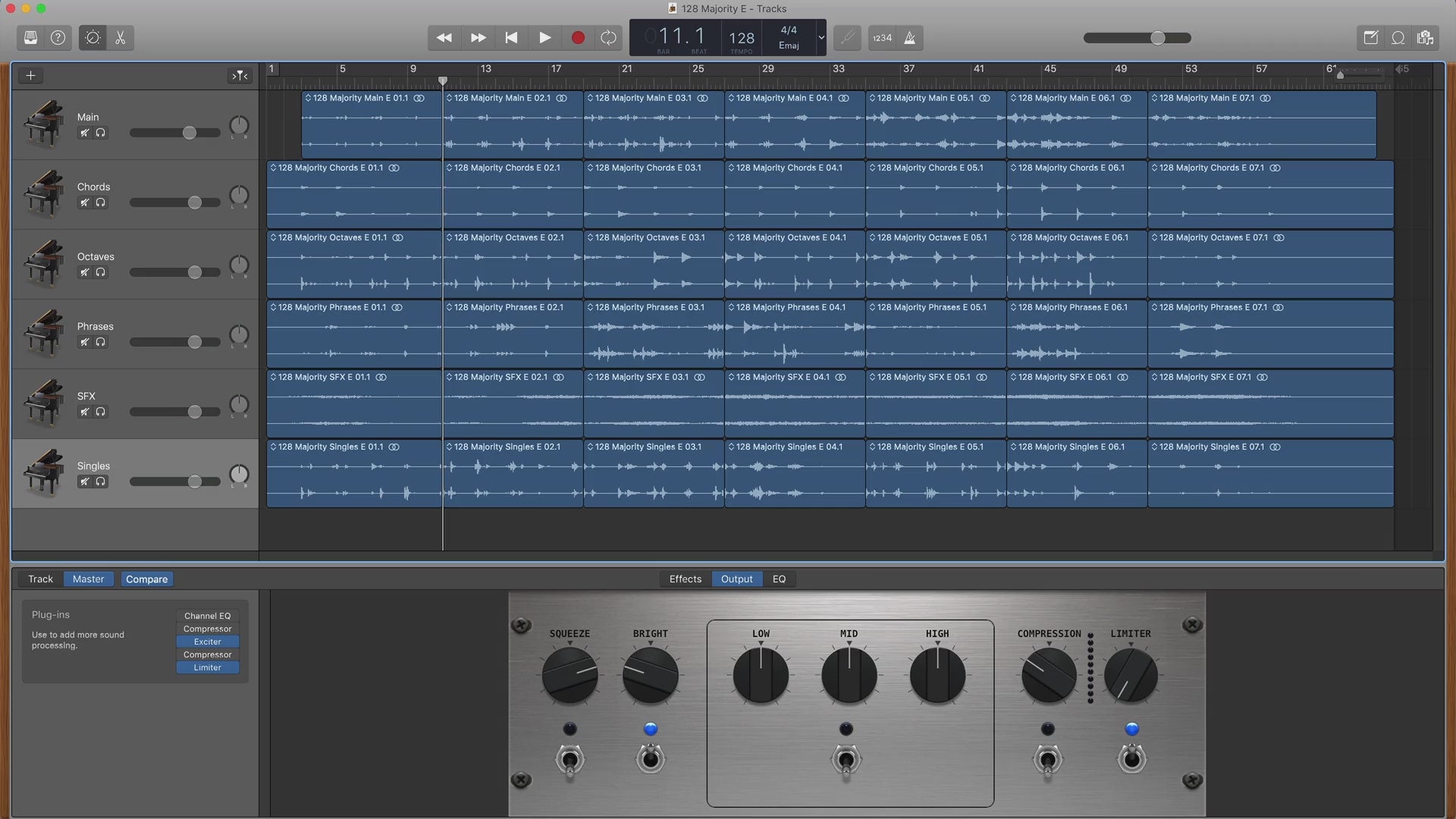Solo the Phrases track with headphones
The width and height of the screenshot is (1456, 819).
pyautogui.click(x=100, y=342)
